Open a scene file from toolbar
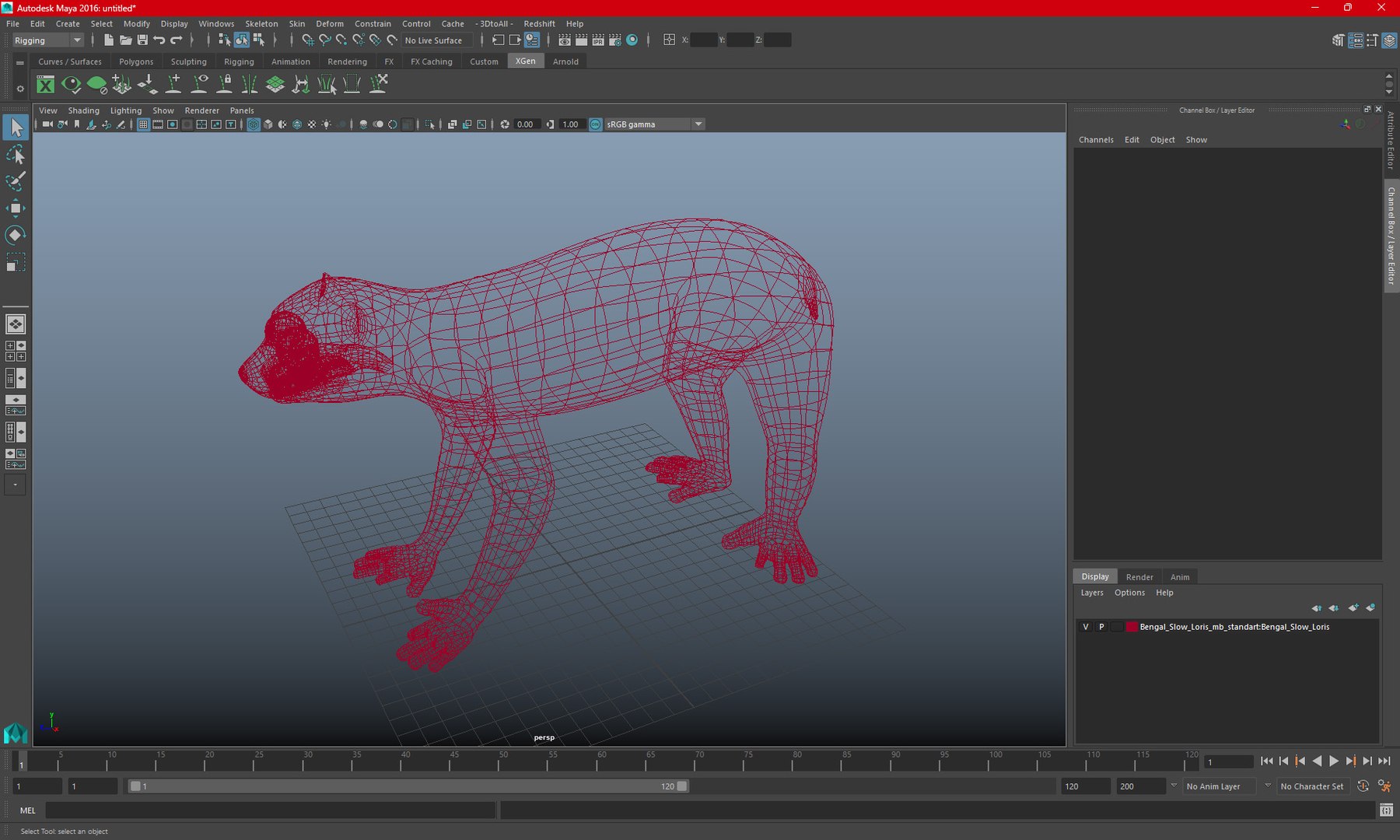The height and width of the screenshot is (840, 1400). 125,40
